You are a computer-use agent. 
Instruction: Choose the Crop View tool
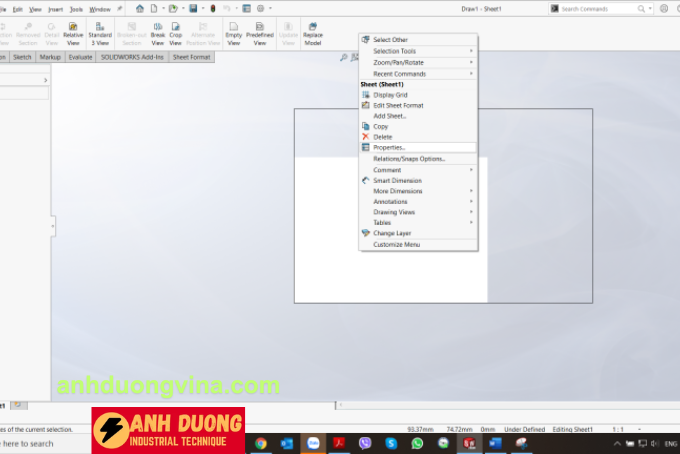pyautogui.click(x=175, y=34)
